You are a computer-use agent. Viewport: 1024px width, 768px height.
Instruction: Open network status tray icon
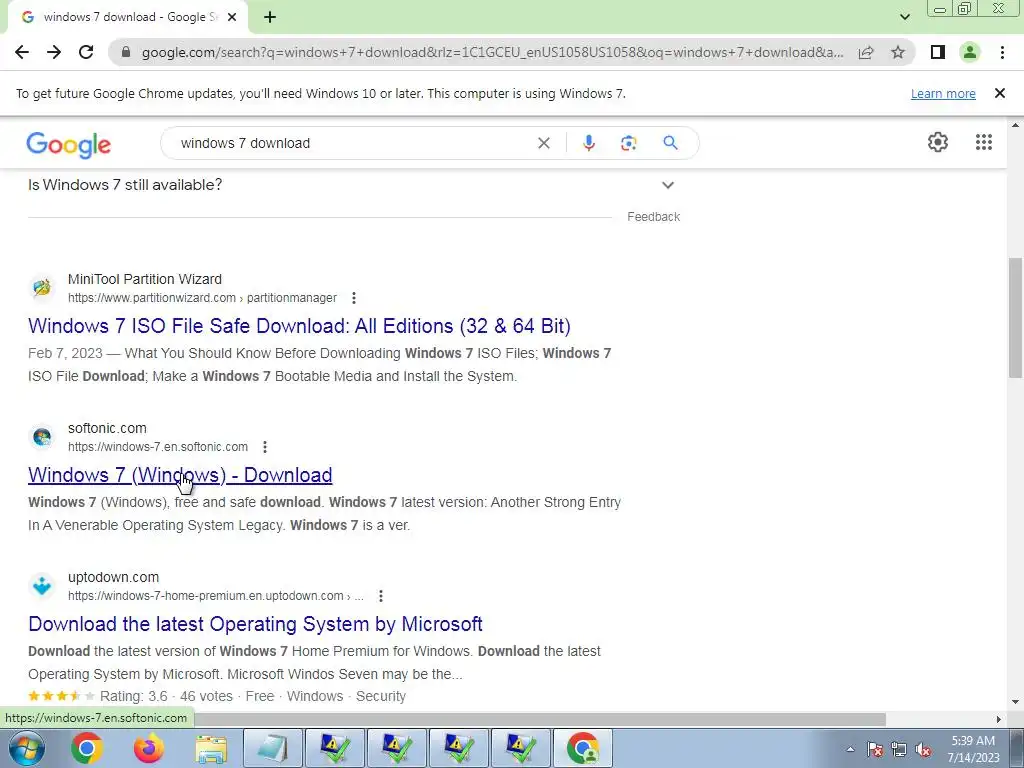click(x=899, y=749)
